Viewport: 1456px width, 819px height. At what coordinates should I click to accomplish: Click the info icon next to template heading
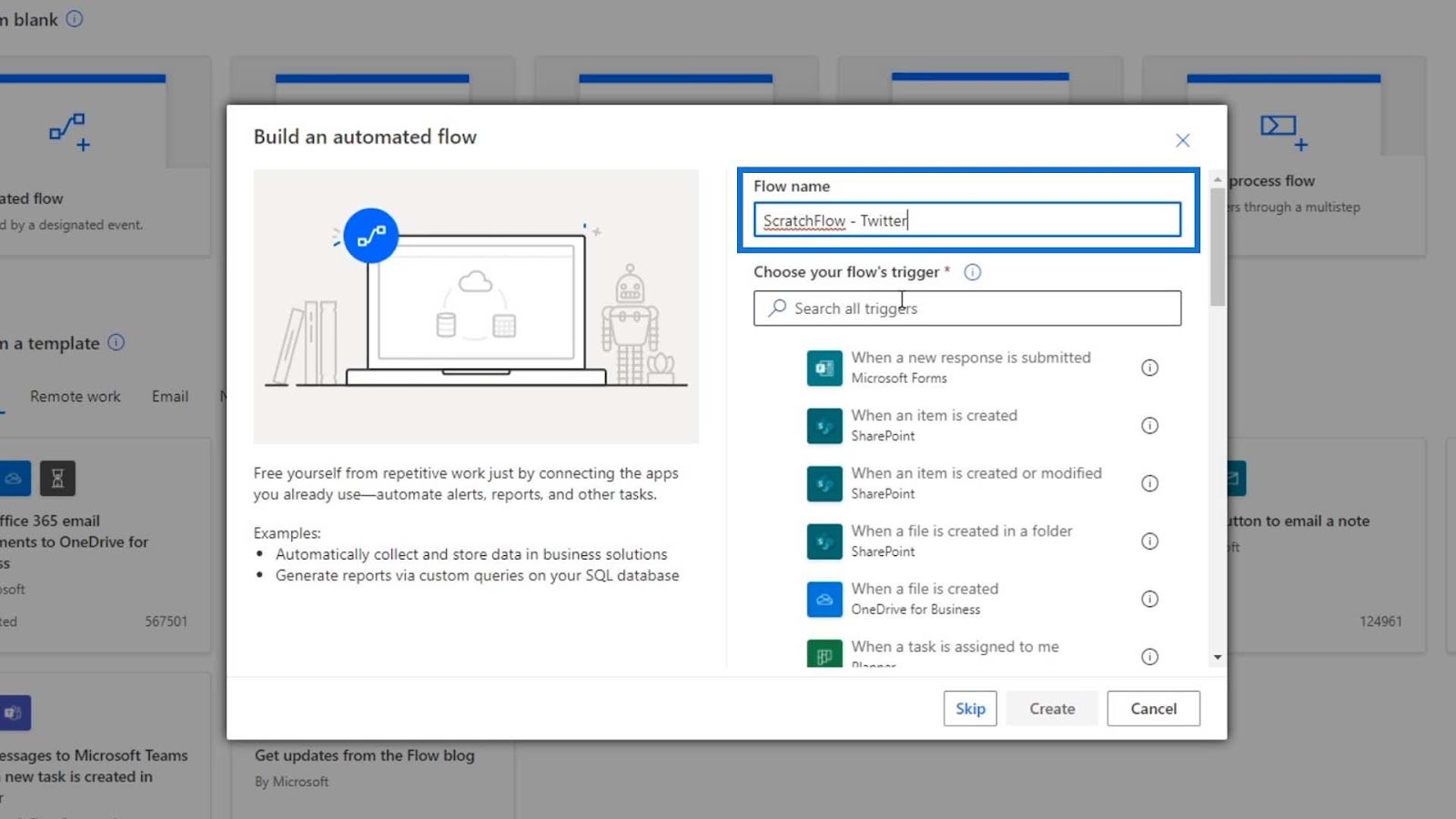pos(116,343)
